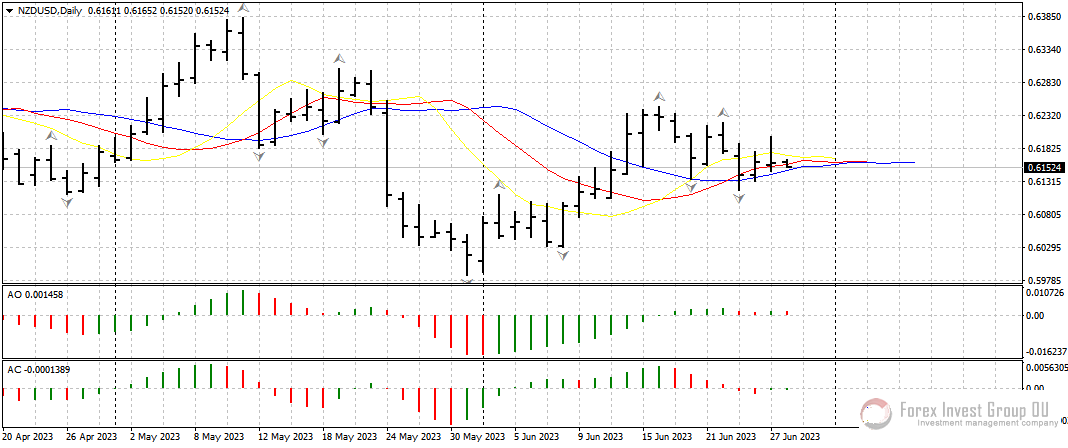The height and width of the screenshot is (448, 1068).
Task: Click the 15 Jun 2023 date label
Action: click(667, 437)
